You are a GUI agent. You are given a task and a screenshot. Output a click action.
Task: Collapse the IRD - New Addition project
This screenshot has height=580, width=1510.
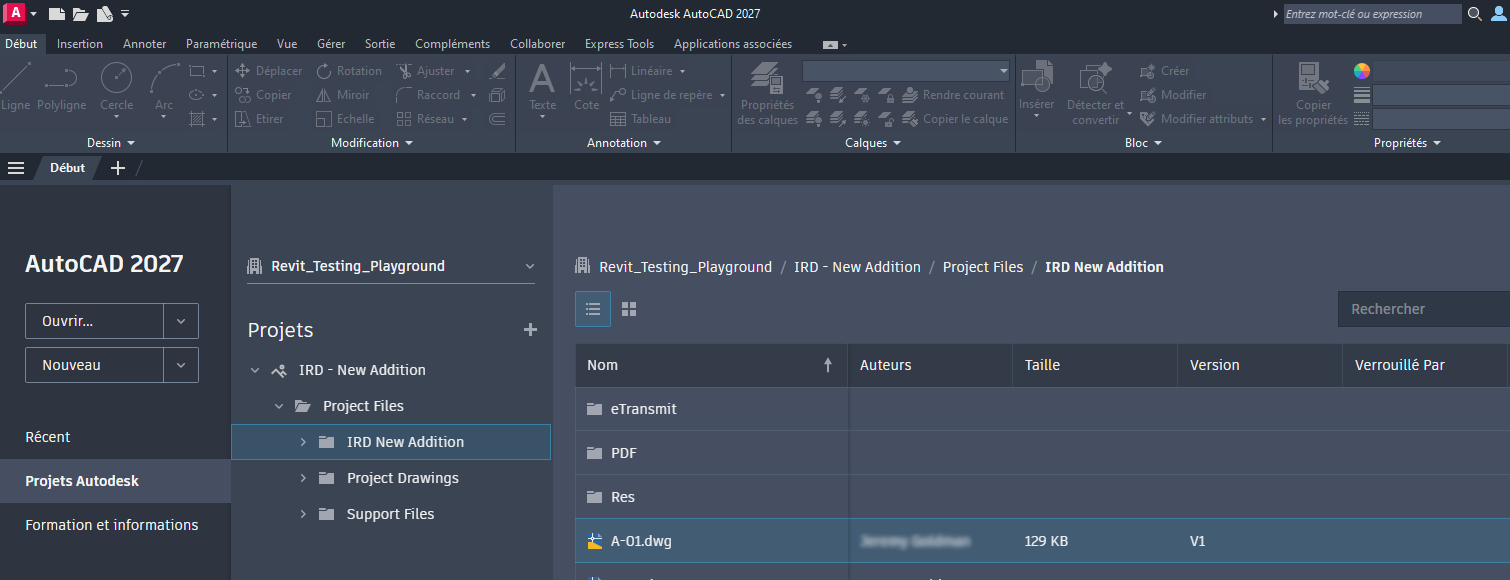pyautogui.click(x=255, y=370)
